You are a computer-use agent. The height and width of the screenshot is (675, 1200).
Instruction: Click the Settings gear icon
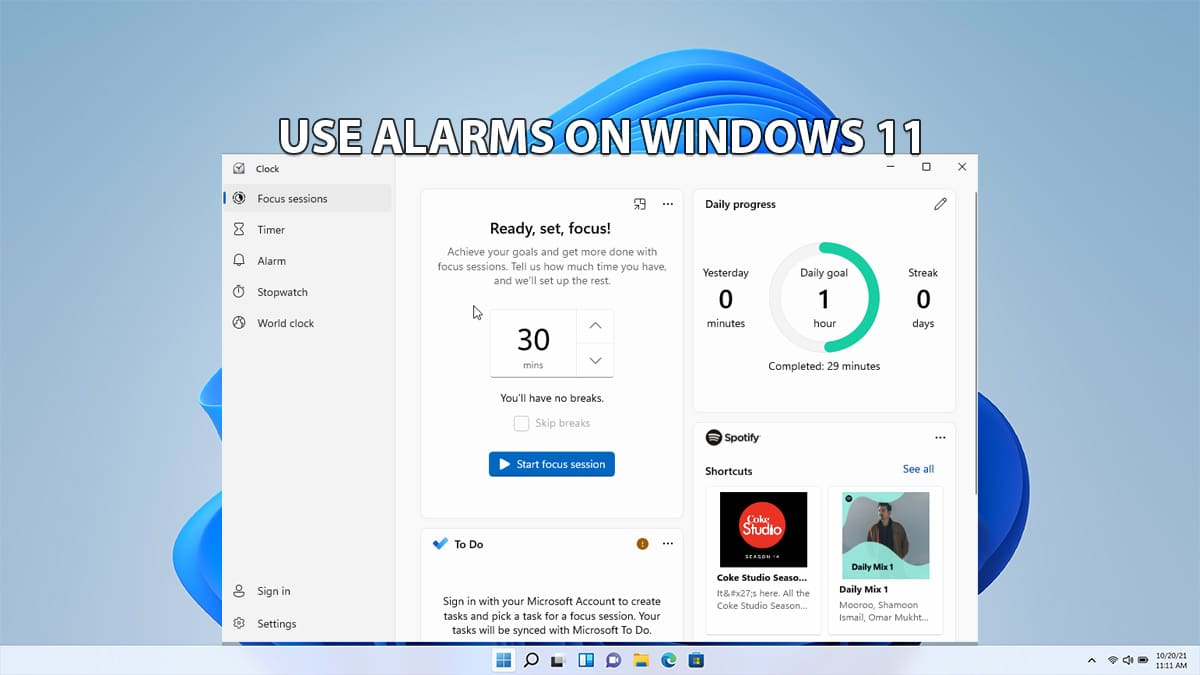(239, 623)
